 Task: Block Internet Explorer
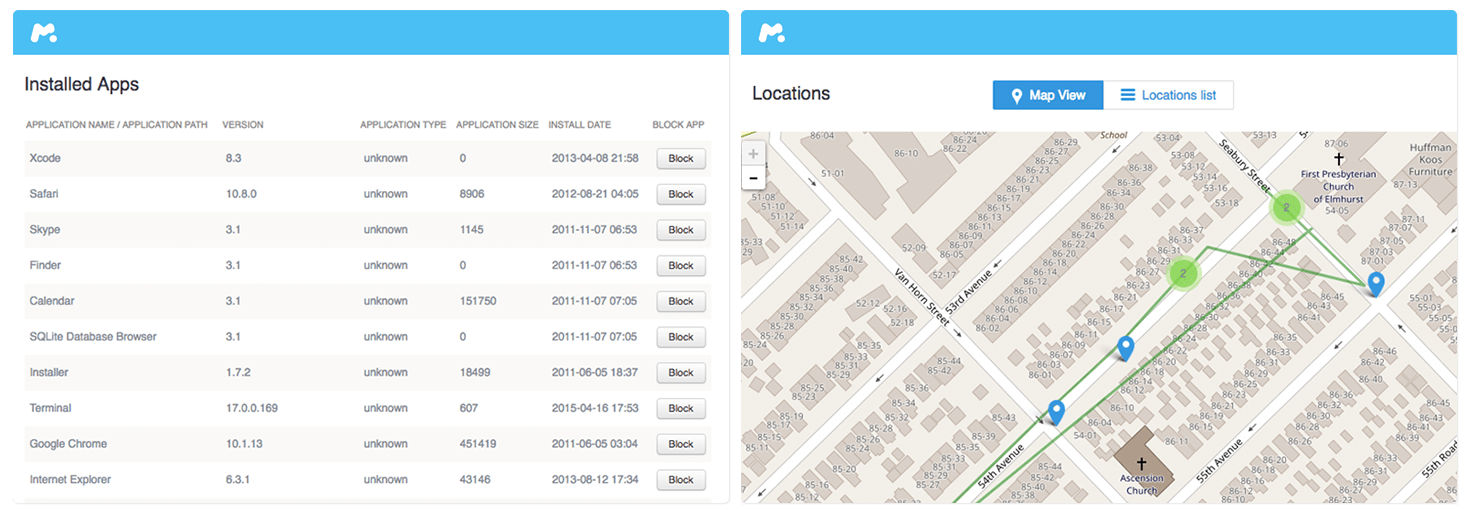point(680,480)
